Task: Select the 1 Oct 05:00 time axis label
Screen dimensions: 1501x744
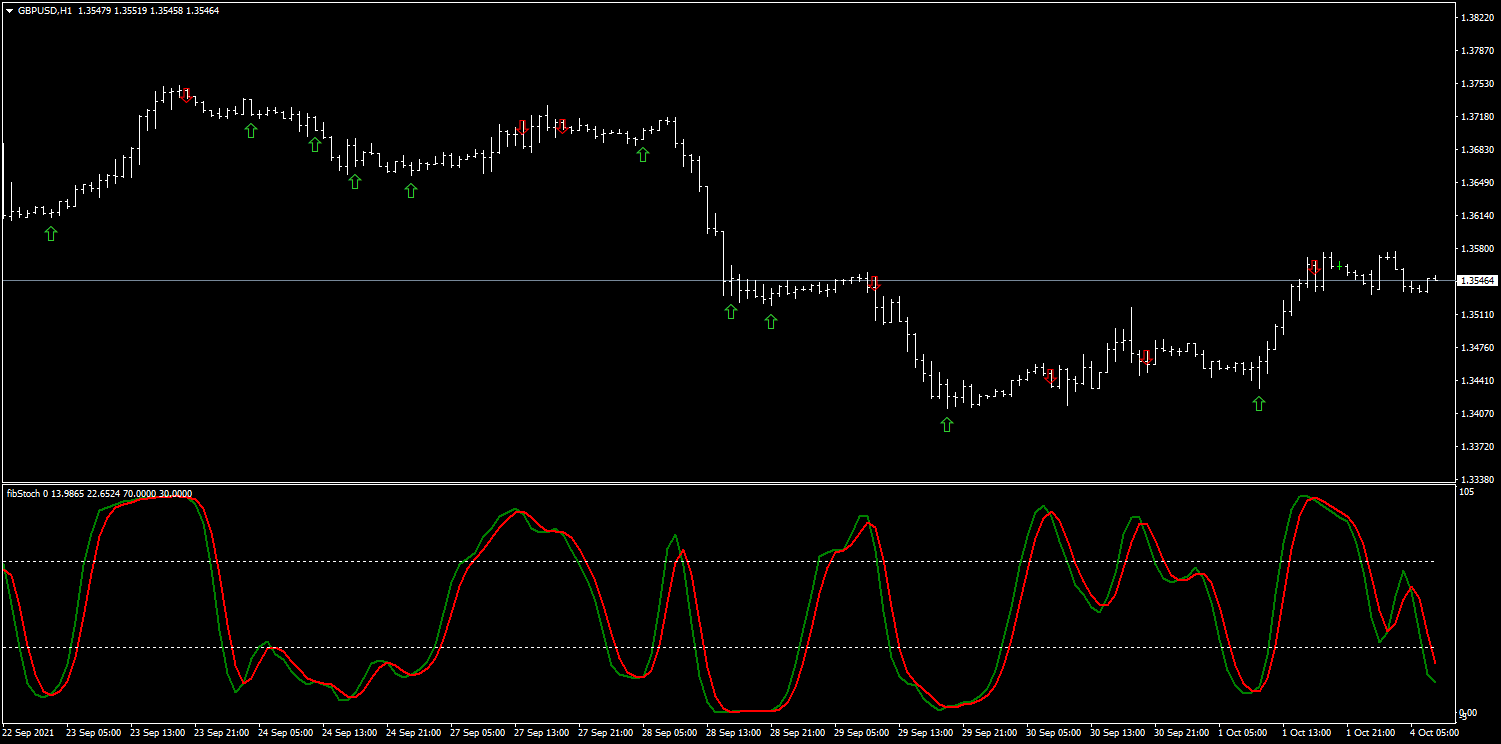Action: point(1245,733)
